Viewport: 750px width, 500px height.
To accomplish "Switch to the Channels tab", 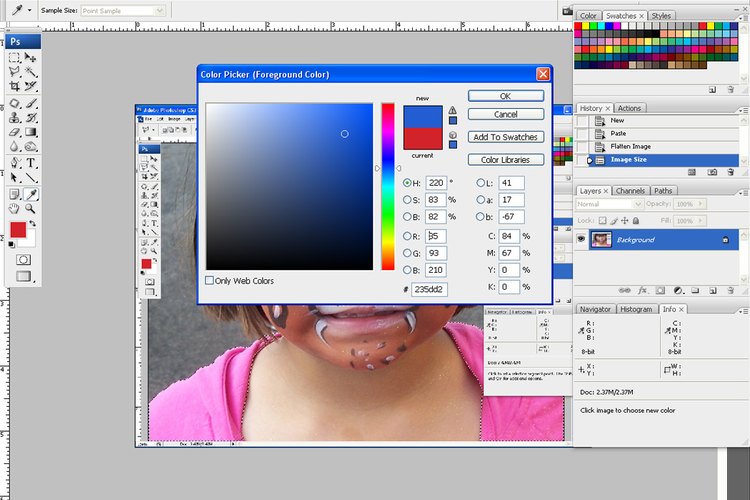I will (630, 191).
